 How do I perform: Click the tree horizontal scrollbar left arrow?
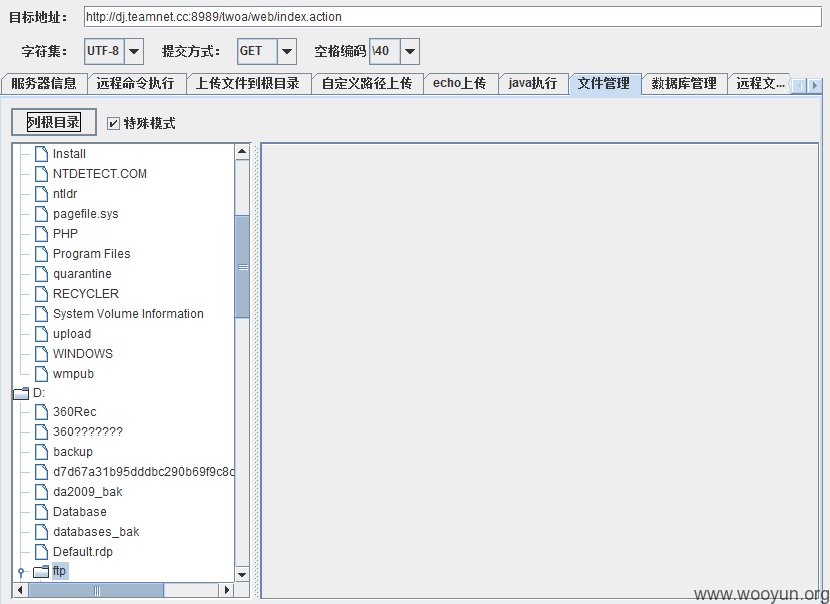pos(20,590)
